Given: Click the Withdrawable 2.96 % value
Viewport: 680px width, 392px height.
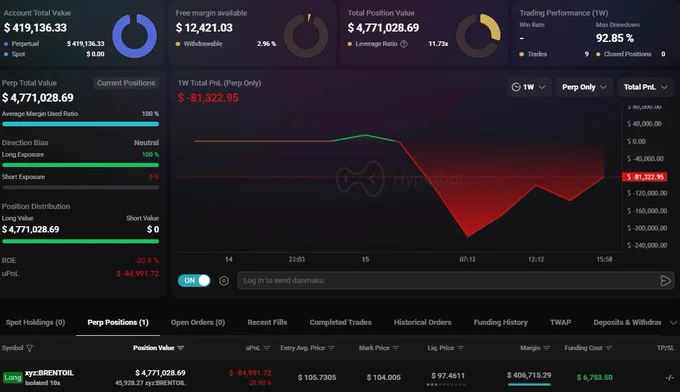Looking at the screenshot, I should coord(266,44).
